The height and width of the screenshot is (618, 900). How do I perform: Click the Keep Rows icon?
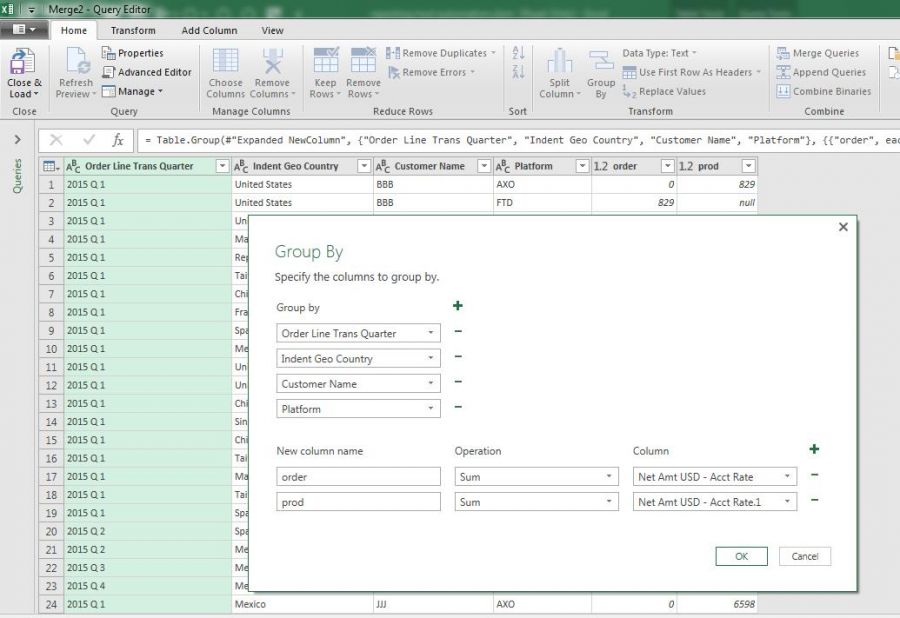(x=325, y=60)
